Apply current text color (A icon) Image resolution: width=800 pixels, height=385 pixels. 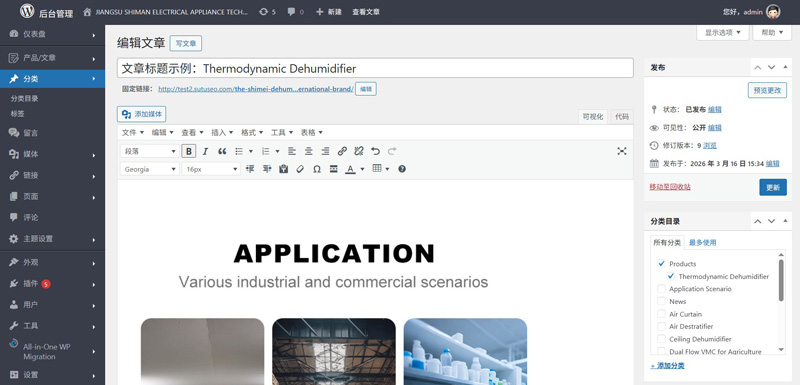click(x=350, y=169)
